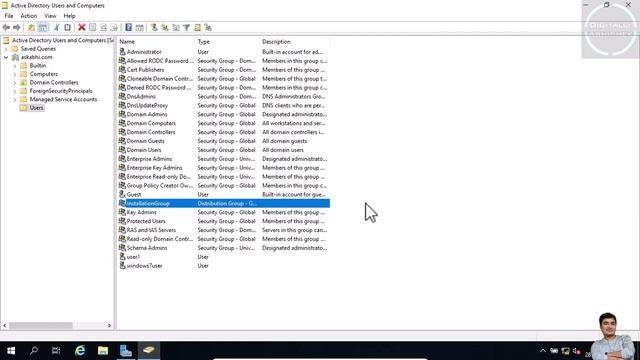This screenshot has height=360, width=640.
Task: Toggle Show/Hide Console Tree toolbar icon
Action: click(x=43, y=27)
